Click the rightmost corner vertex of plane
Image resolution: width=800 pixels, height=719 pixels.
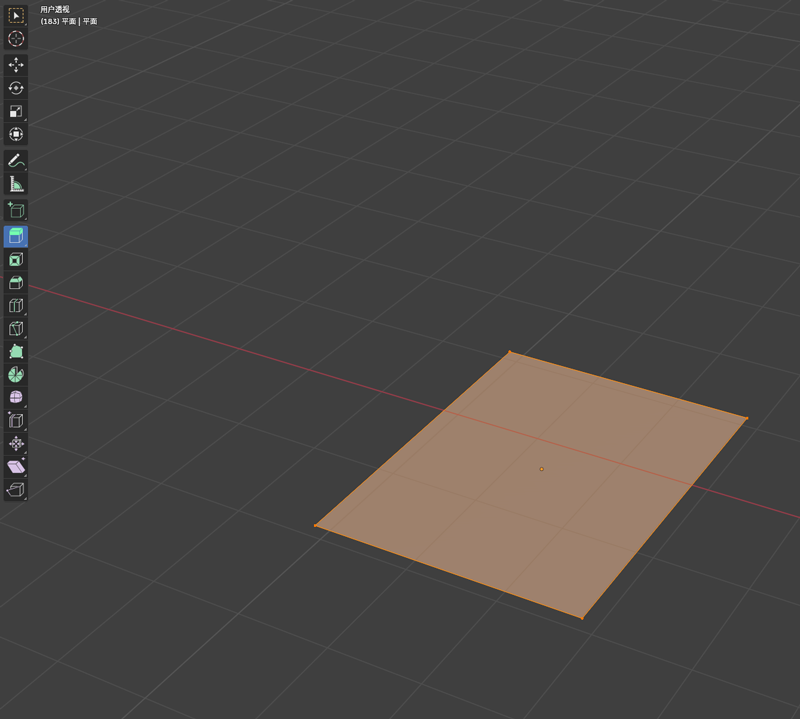(x=746, y=418)
